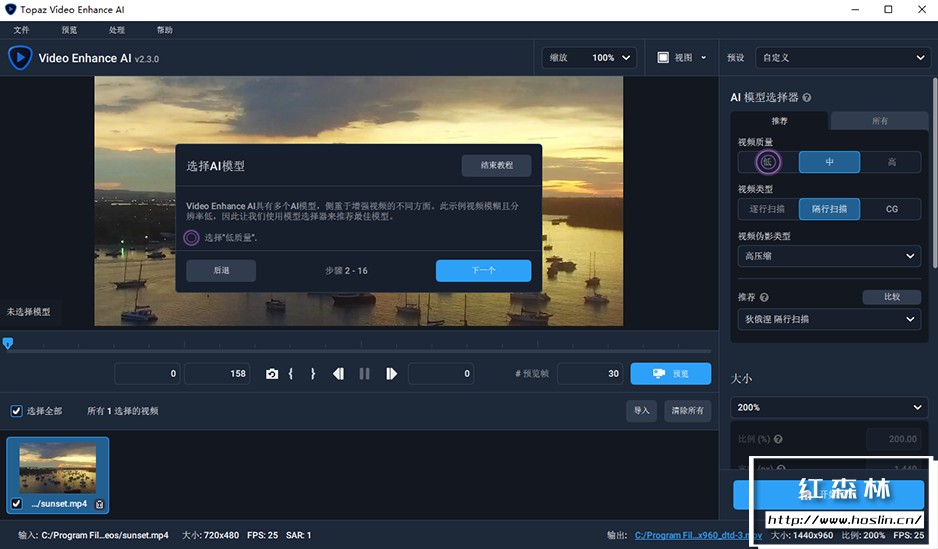Click 下一个 button in tutorial dialog
The height and width of the screenshot is (549, 938).
click(x=483, y=270)
